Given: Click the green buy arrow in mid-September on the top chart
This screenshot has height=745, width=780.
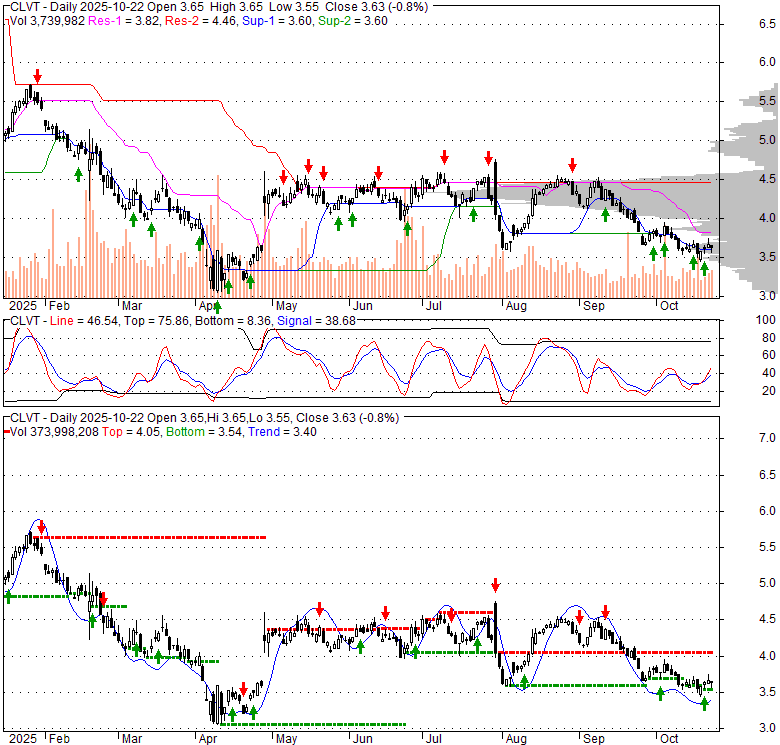Looking at the screenshot, I should point(605,215).
